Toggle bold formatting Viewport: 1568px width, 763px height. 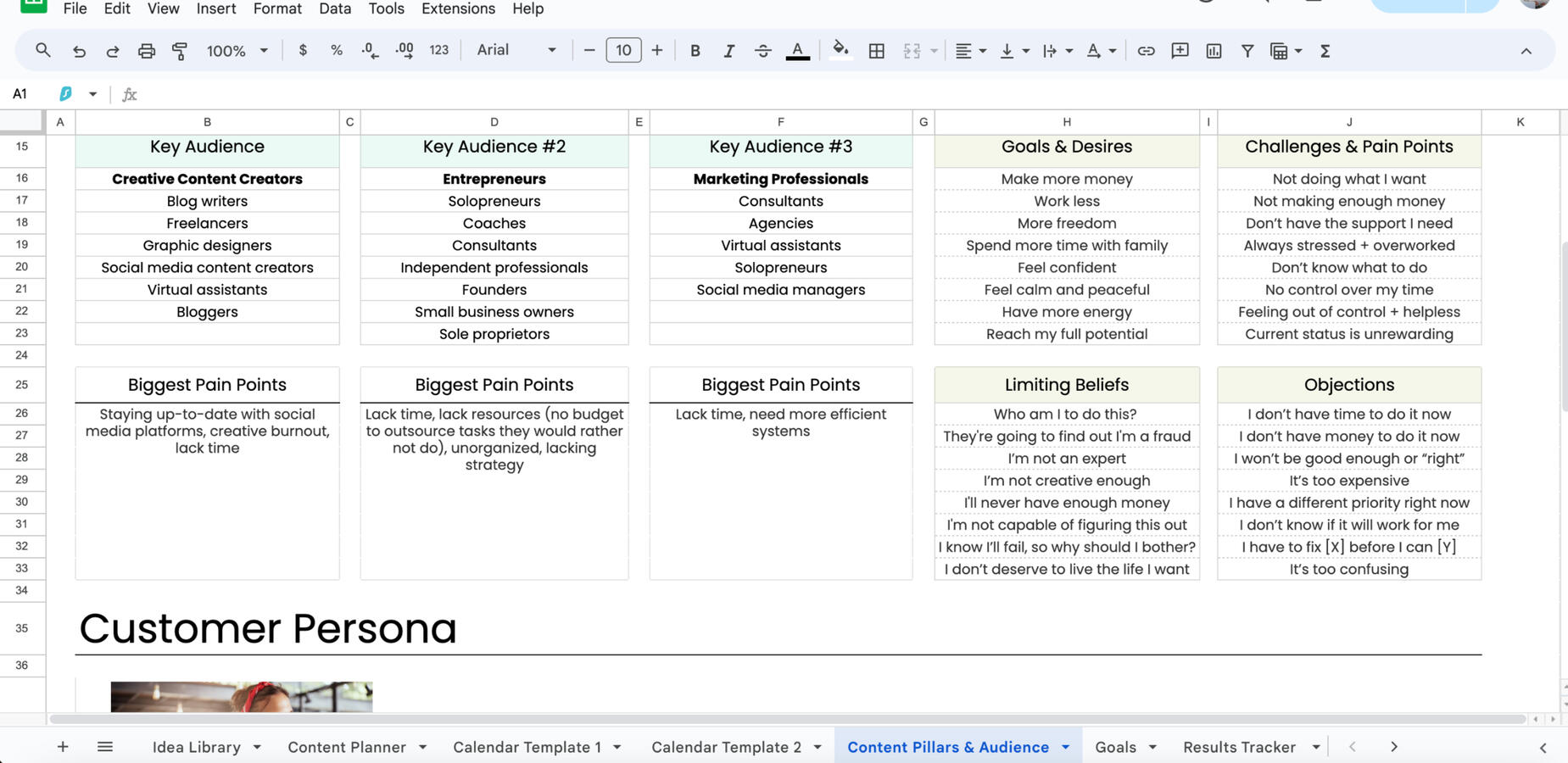click(x=695, y=51)
